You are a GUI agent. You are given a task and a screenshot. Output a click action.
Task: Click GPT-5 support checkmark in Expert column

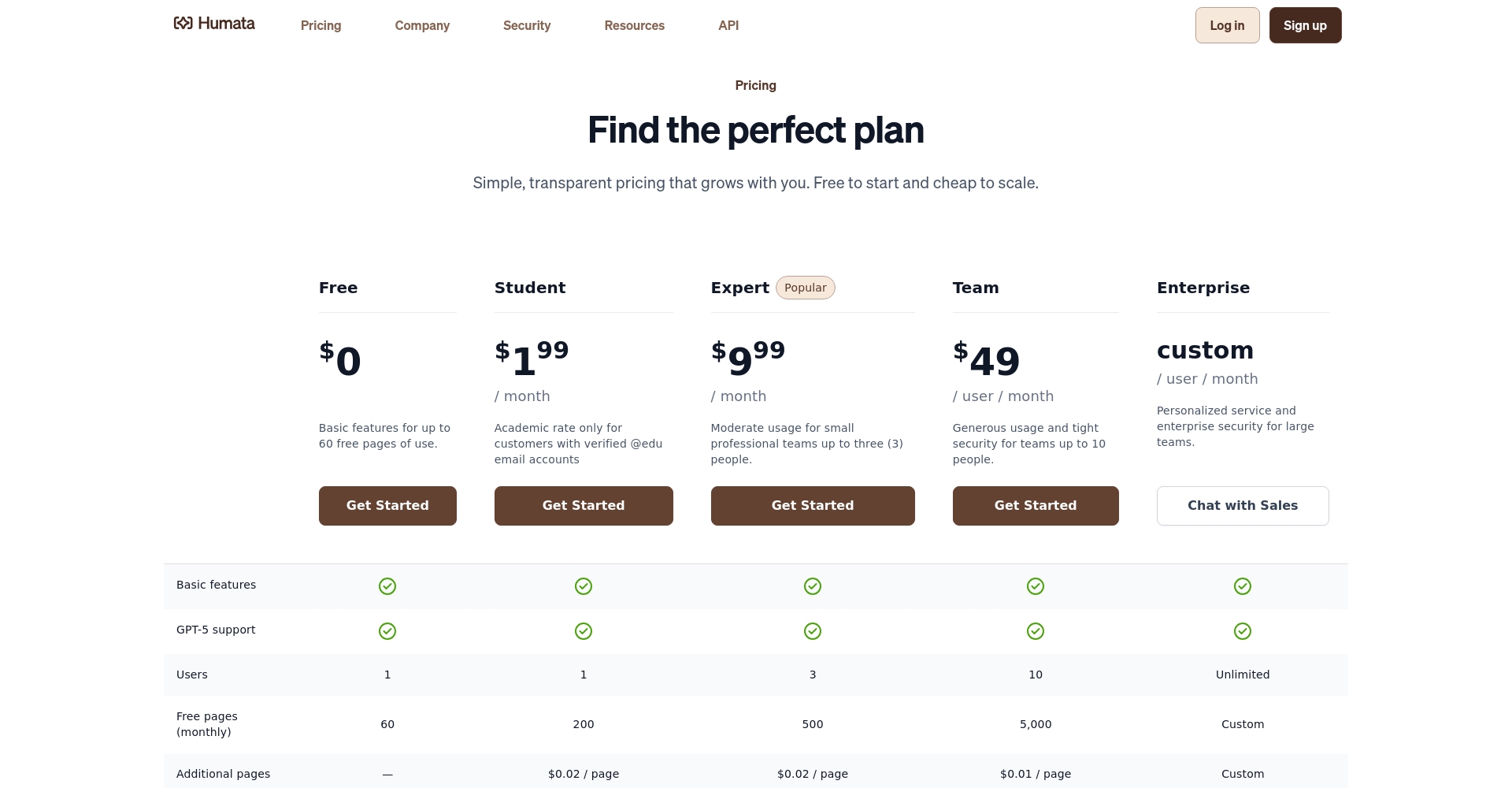point(813,631)
